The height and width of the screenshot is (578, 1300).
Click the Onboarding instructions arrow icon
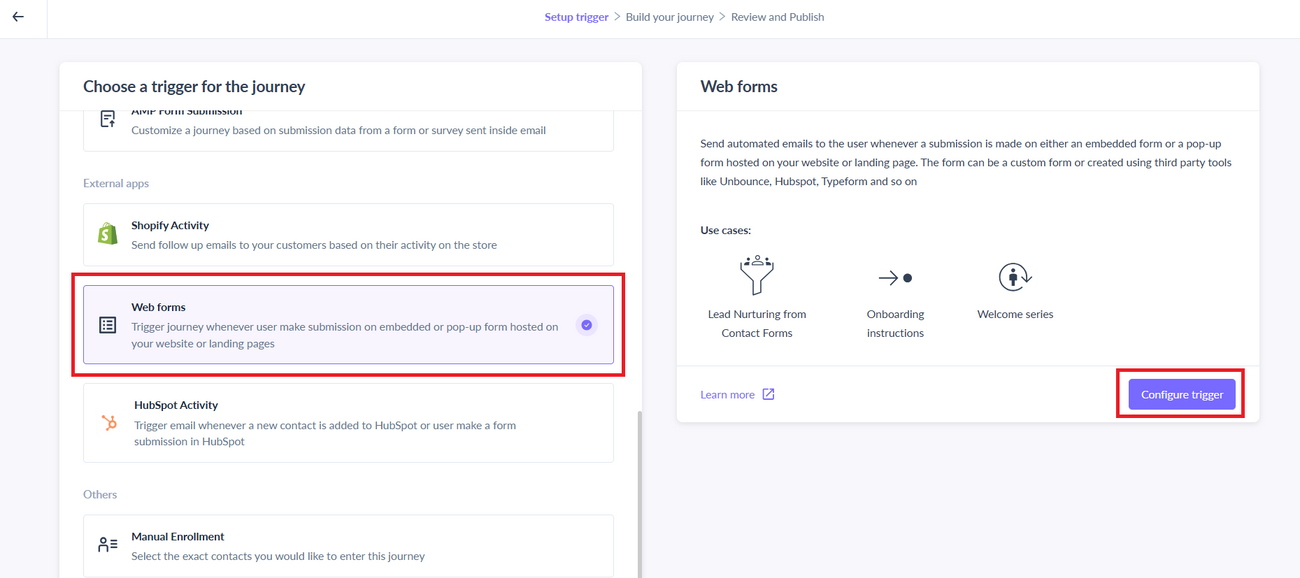click(x=895, y=278)
